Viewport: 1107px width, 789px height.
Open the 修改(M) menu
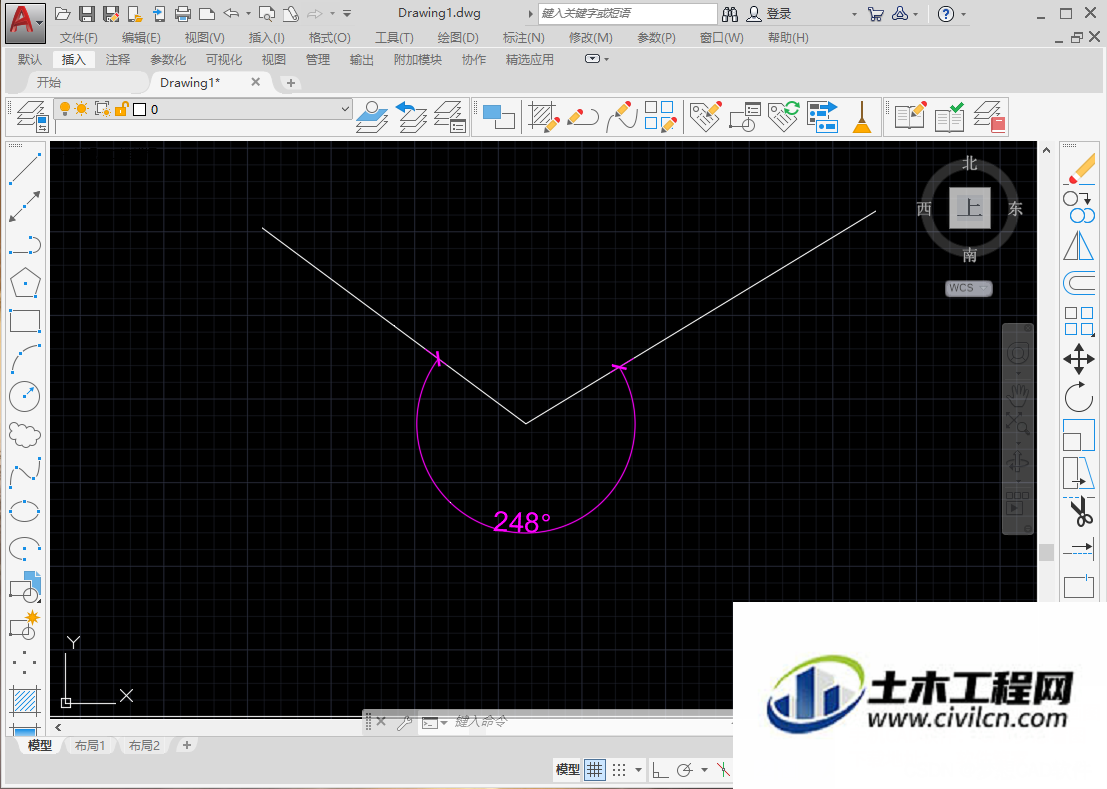point(590,37)
